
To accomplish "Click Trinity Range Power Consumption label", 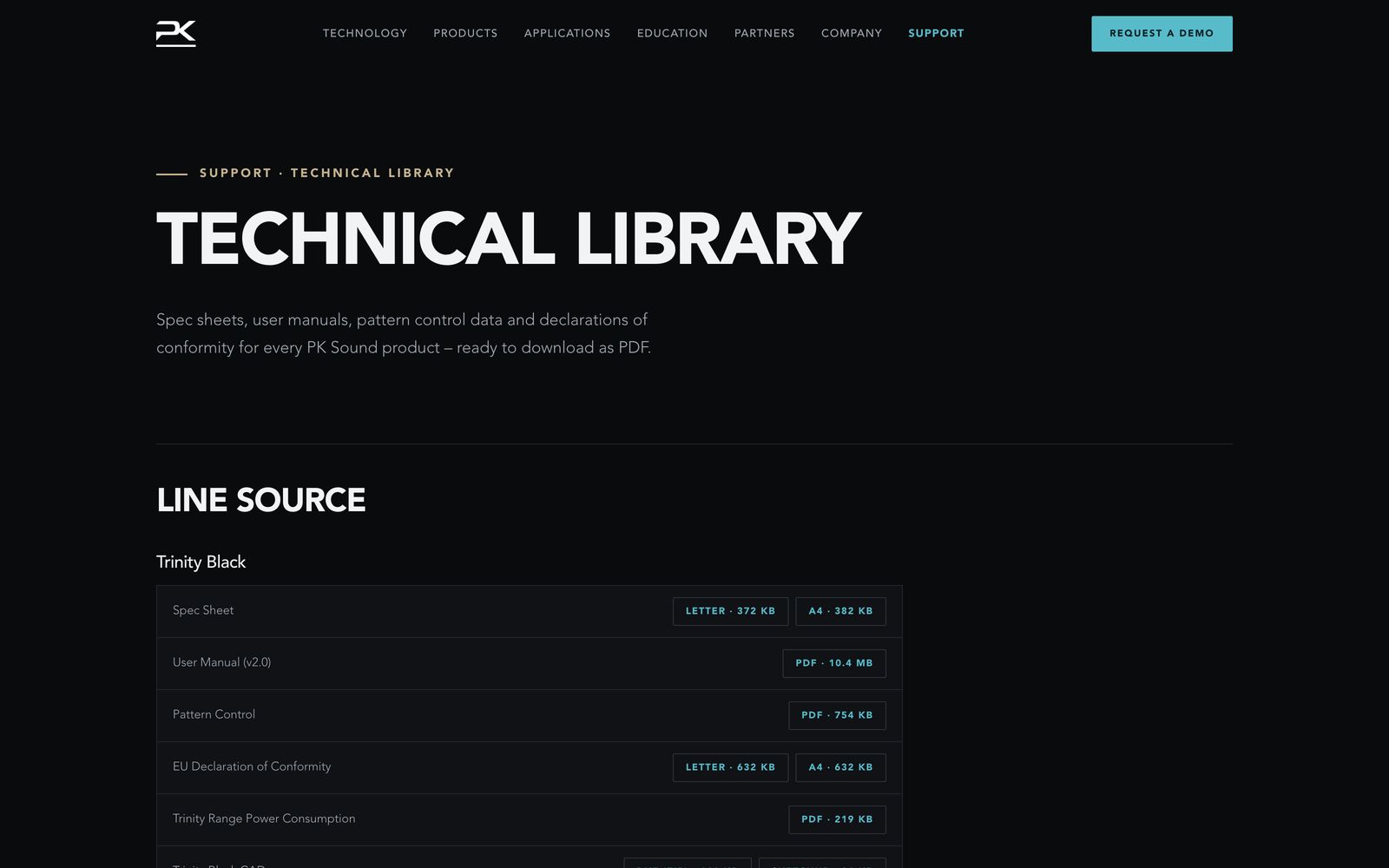I will 264,819.
